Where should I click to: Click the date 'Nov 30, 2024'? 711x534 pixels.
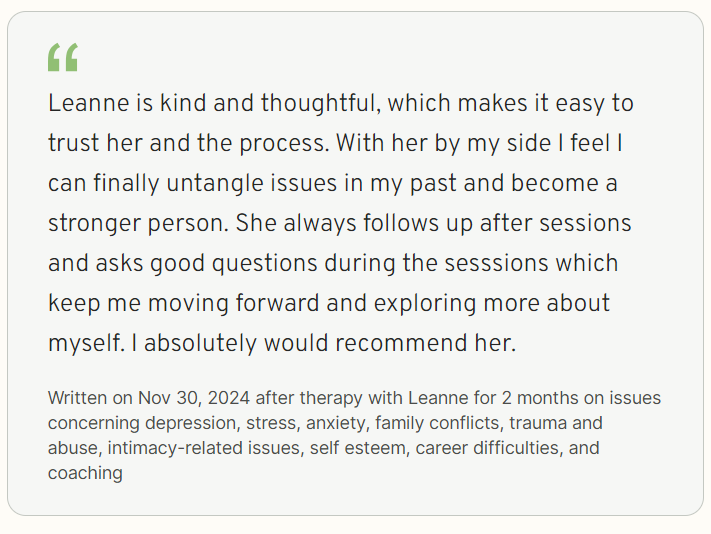[194, 398]
